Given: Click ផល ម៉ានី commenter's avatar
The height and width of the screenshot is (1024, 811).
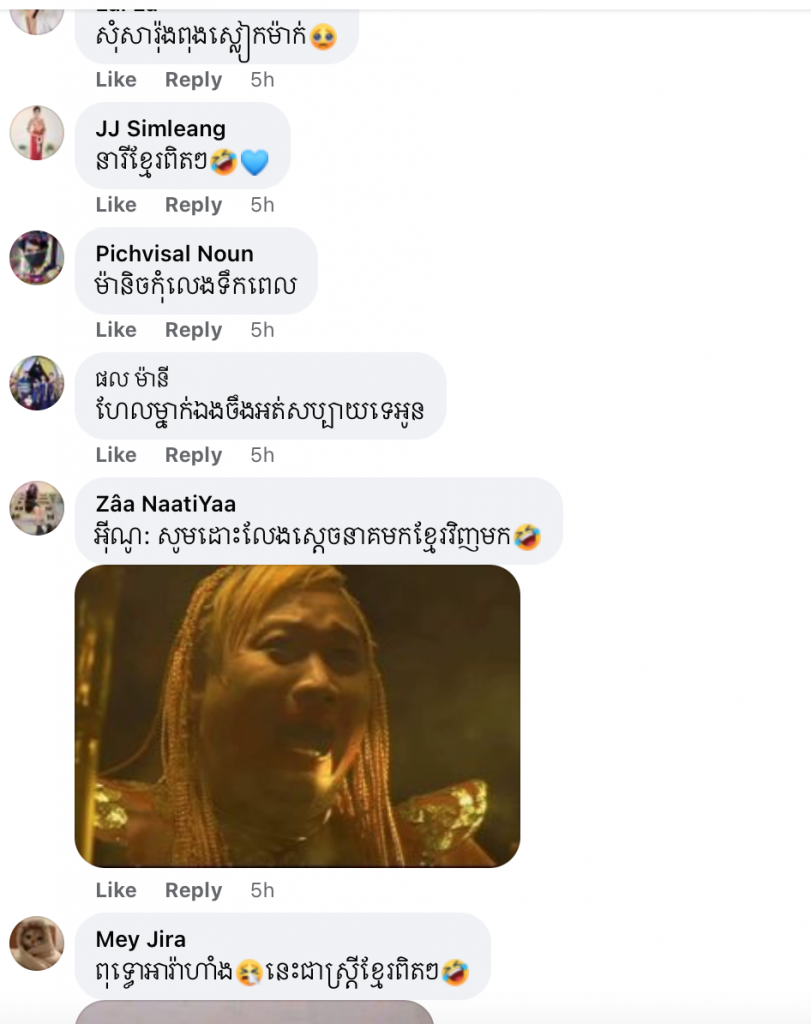Looking at the screenshot, I should (x=37, y=383).
